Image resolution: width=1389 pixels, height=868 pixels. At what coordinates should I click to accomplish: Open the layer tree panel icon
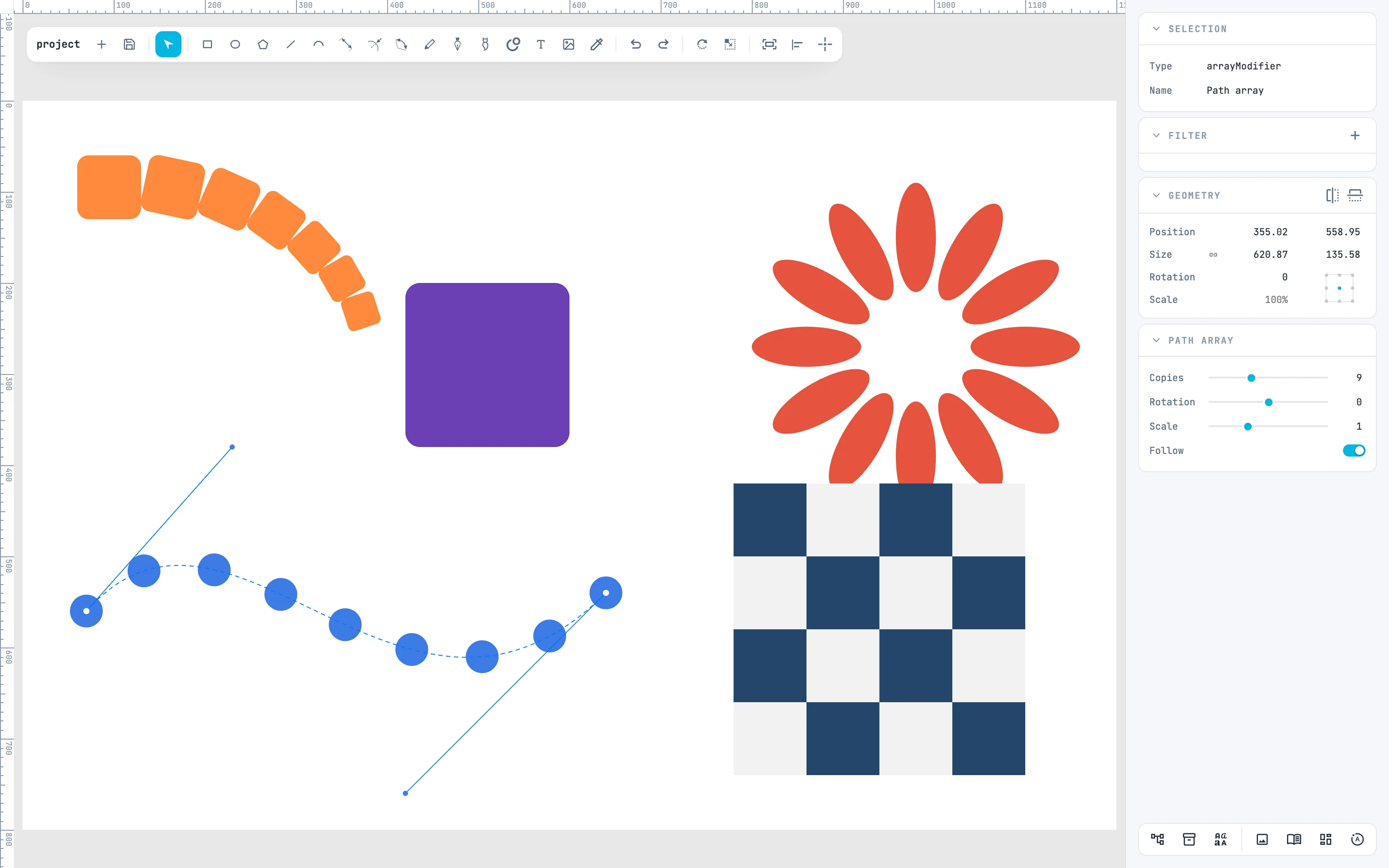pos(1157,839)
